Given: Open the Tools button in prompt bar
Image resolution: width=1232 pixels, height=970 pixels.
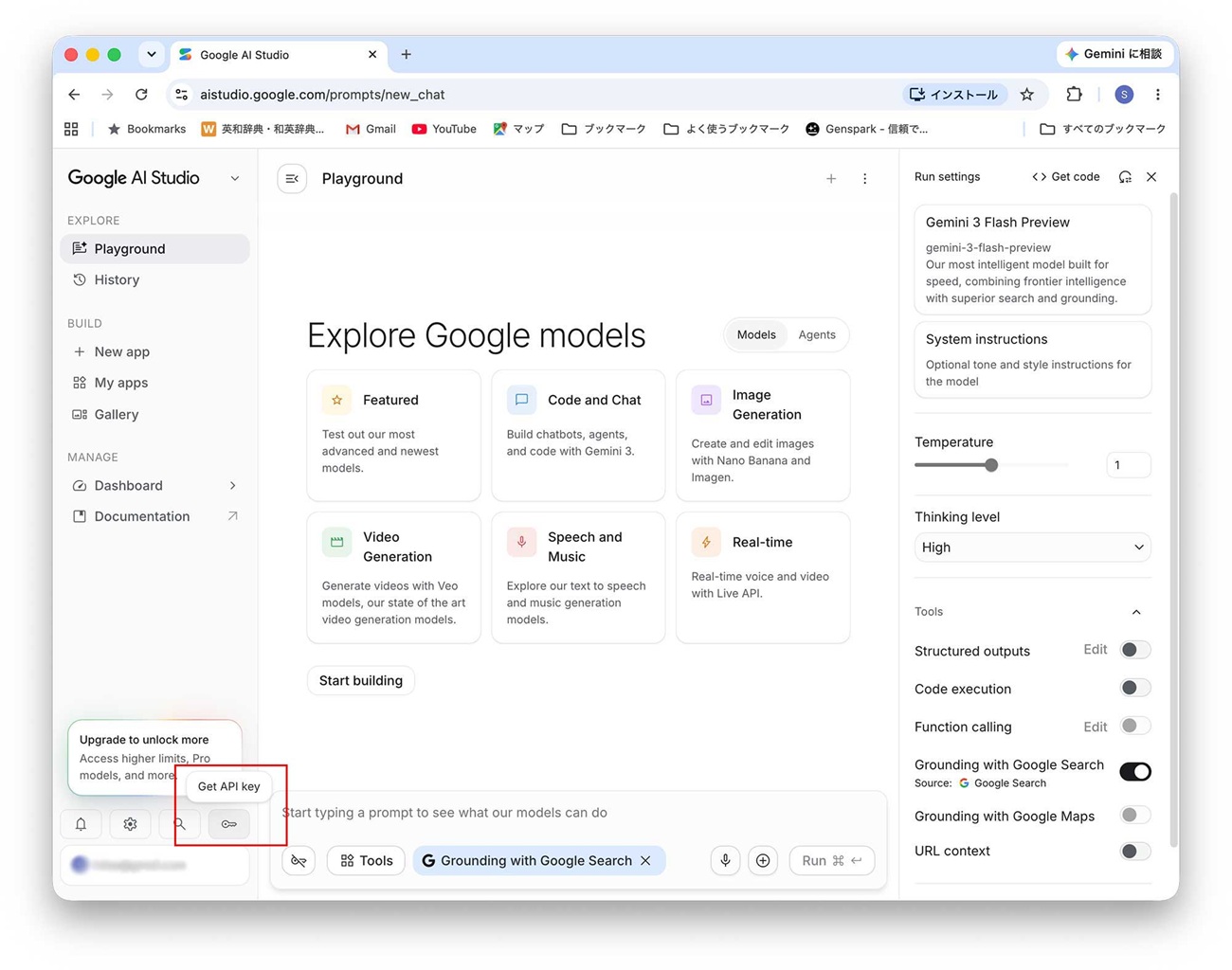Looking at the screenshot, I should [x=367, y=860].
